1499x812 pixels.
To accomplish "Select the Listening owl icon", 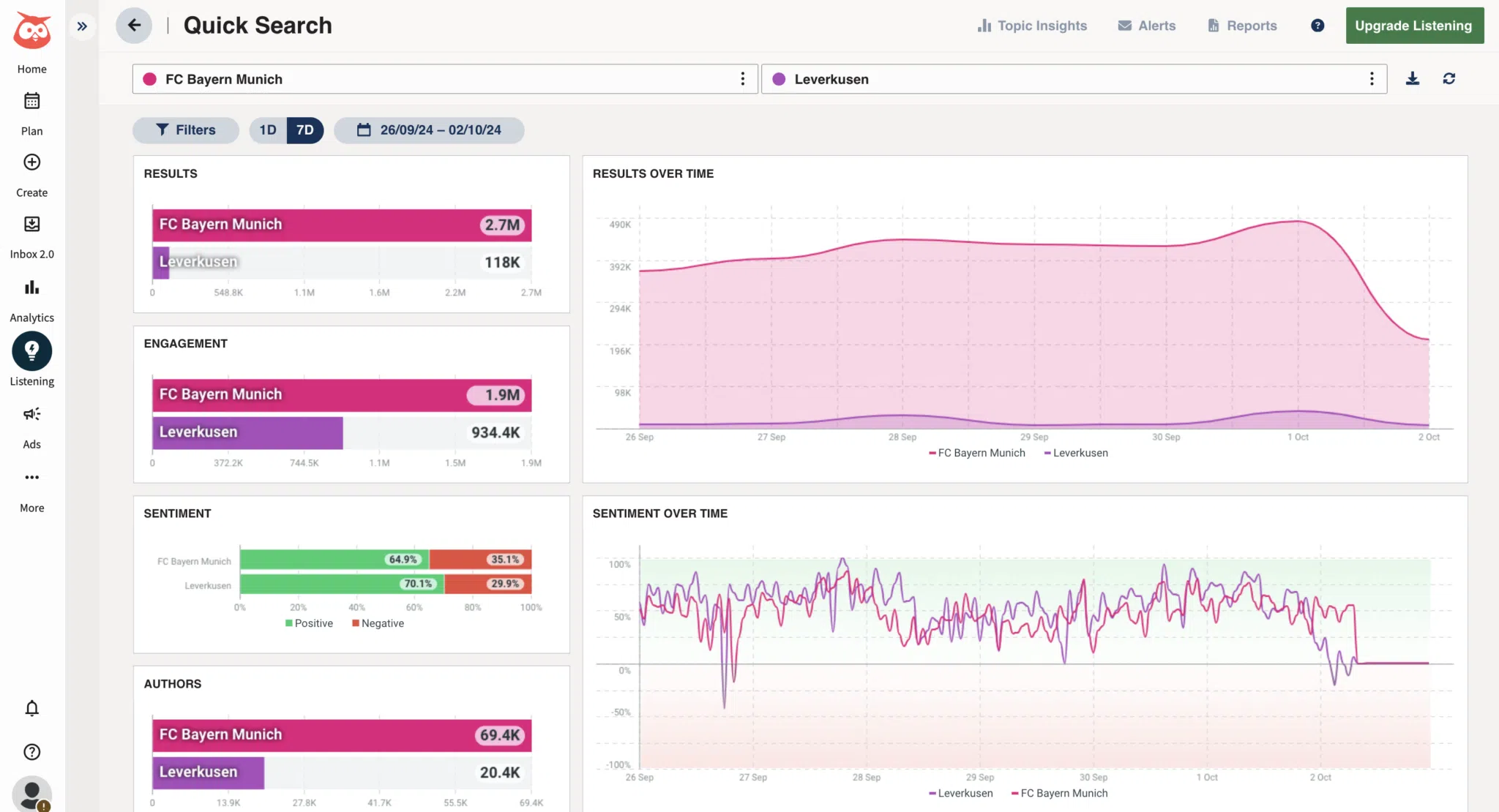I will tap(31, 350).
